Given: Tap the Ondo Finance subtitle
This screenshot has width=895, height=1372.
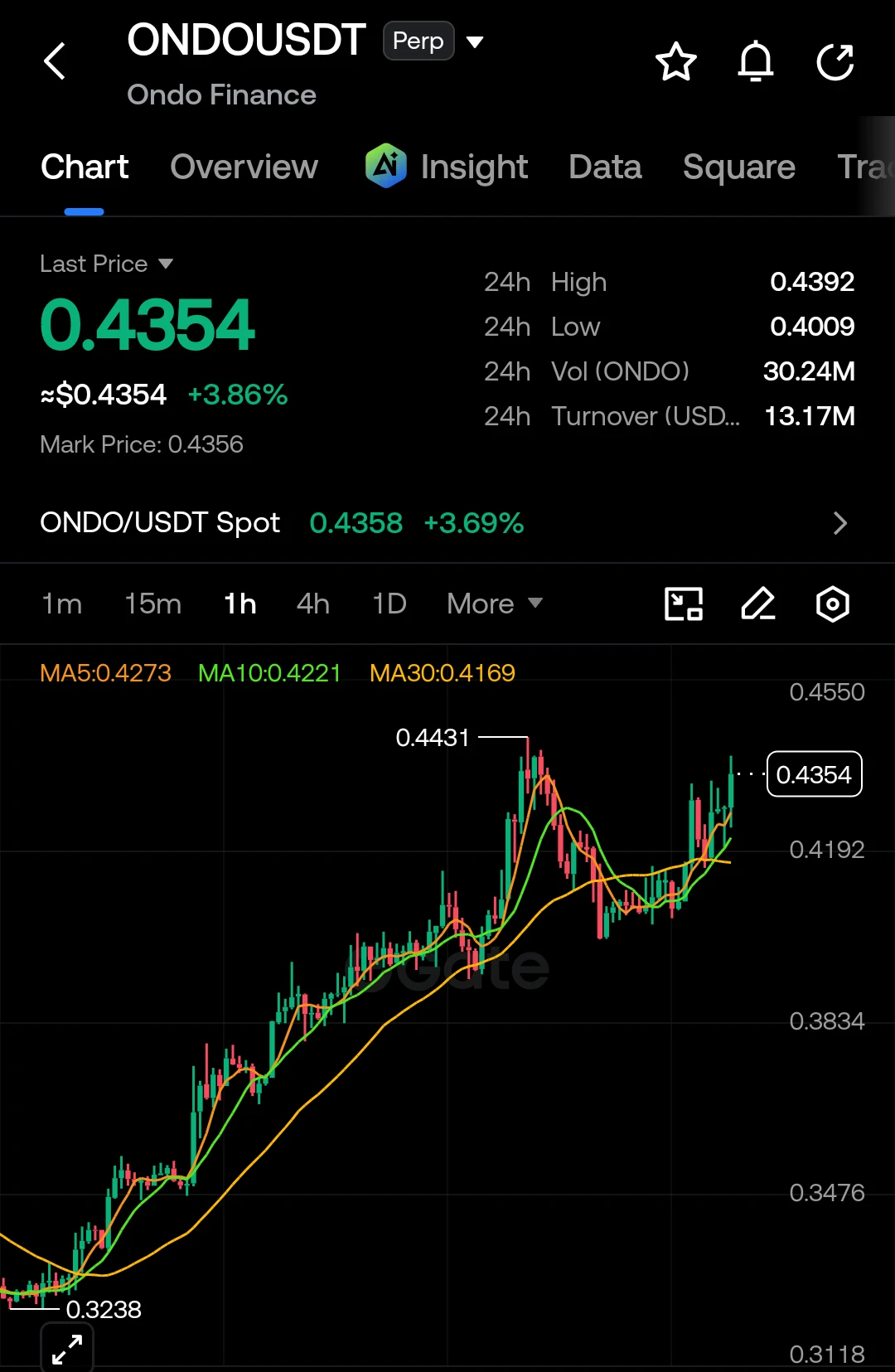Looking at the screenshot, I should tap(221, 95).
